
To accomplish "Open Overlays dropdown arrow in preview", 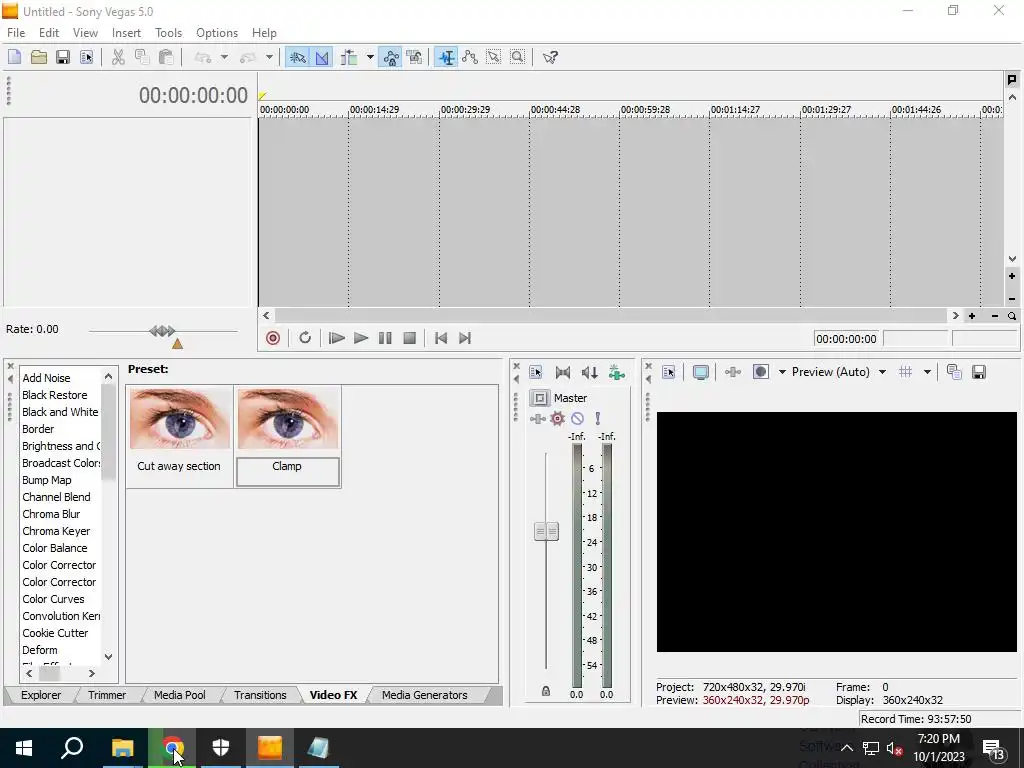I will [927, 372].
